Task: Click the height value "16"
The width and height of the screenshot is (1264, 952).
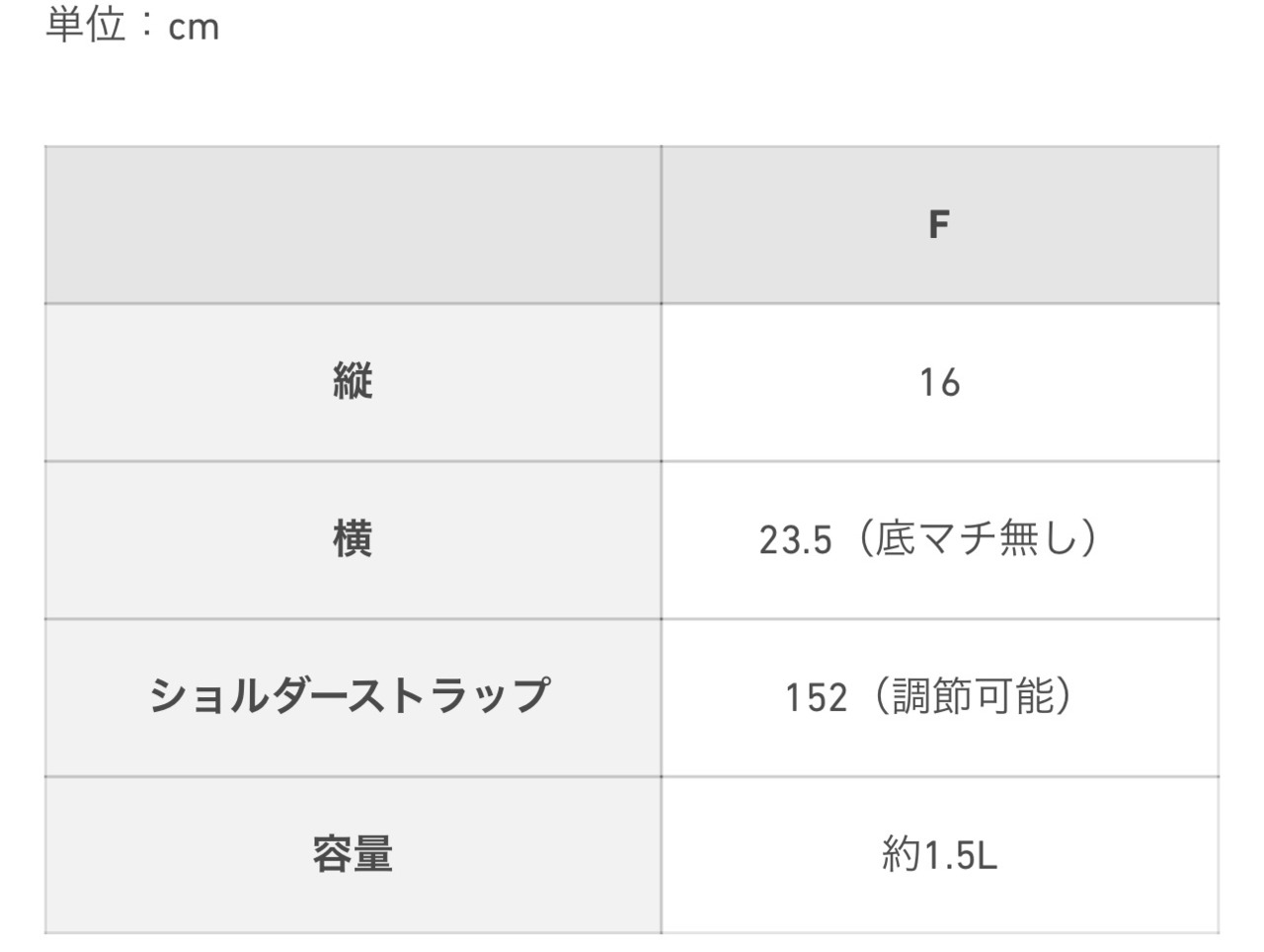Action: tap(939, 382)
